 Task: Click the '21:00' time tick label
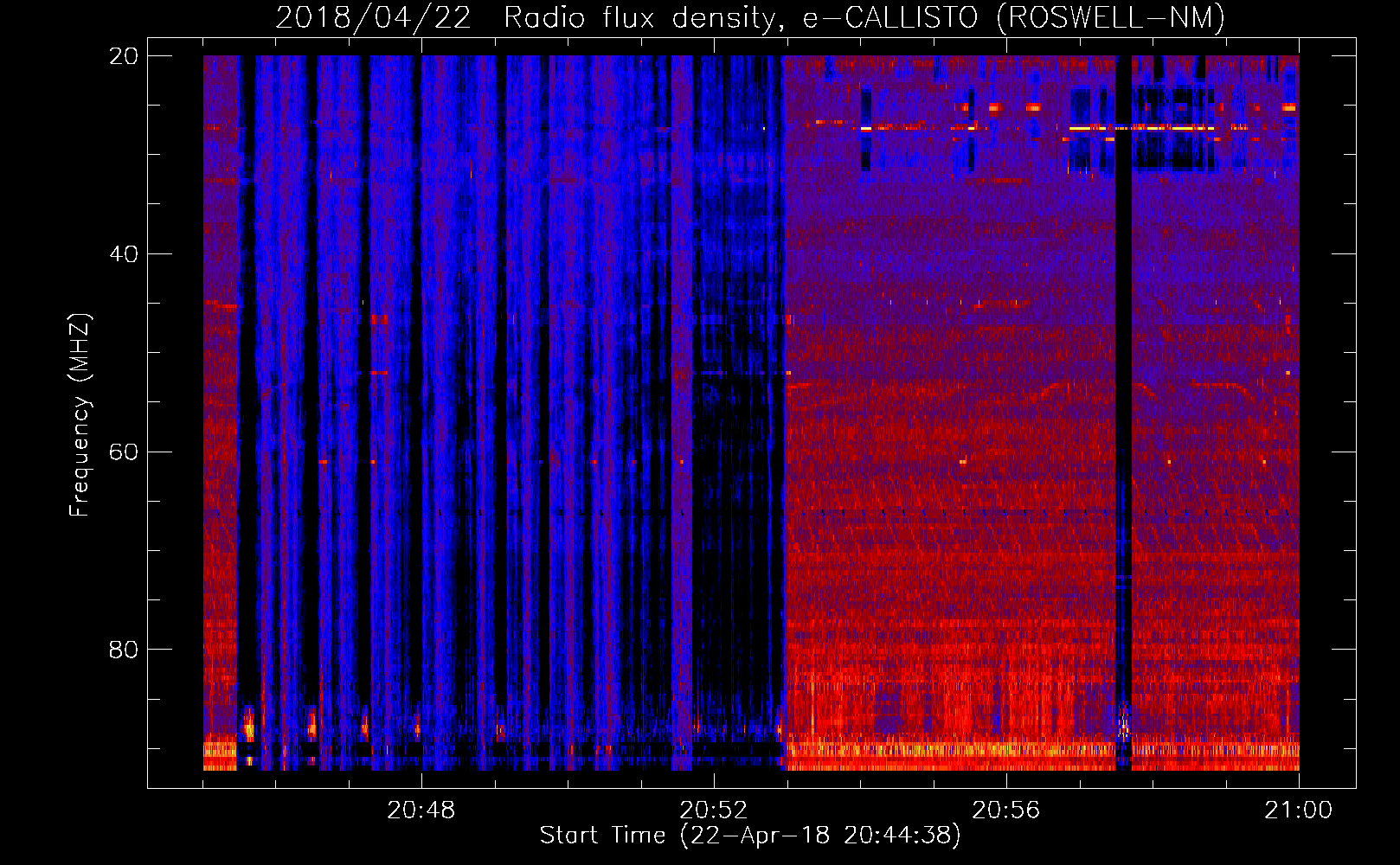pos(1298,811)
